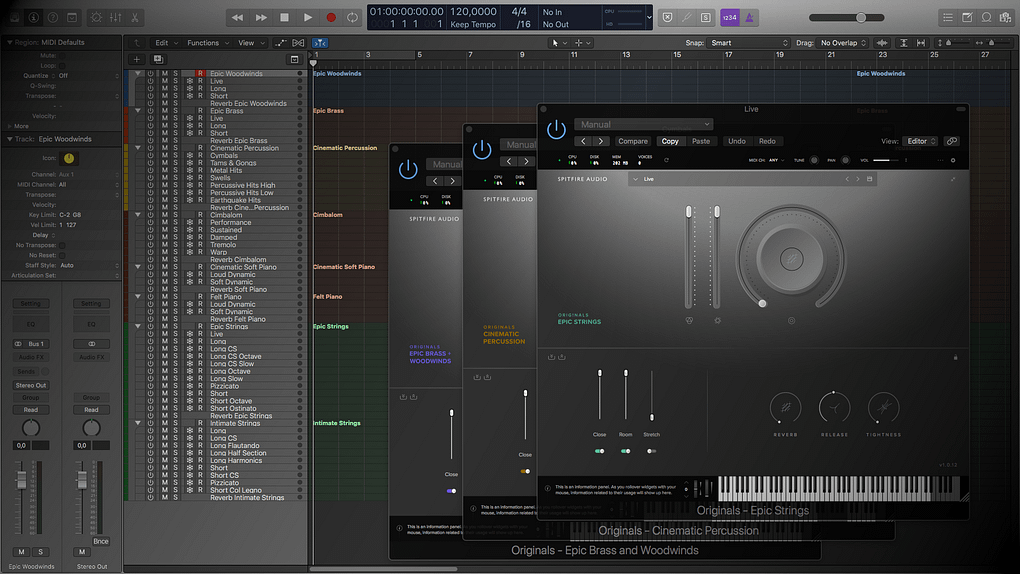Click Paste in Epic Strings plugin header

click(x=701, y=141)
